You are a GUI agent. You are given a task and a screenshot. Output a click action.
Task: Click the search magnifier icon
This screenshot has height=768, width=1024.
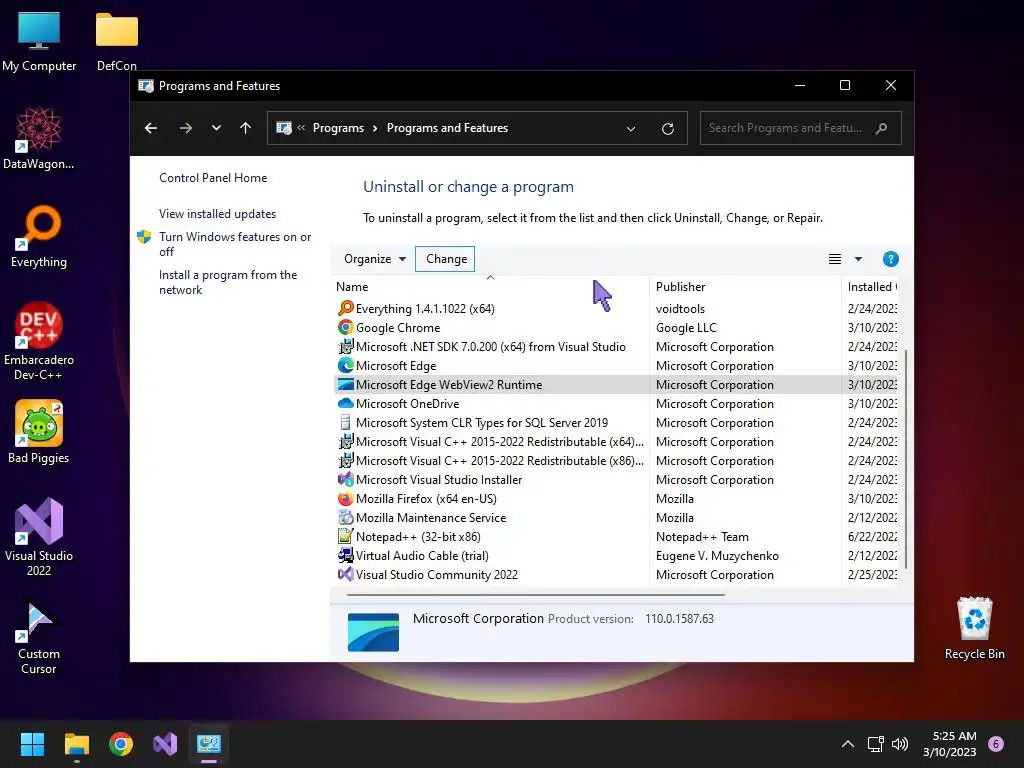tap(882, 128)
